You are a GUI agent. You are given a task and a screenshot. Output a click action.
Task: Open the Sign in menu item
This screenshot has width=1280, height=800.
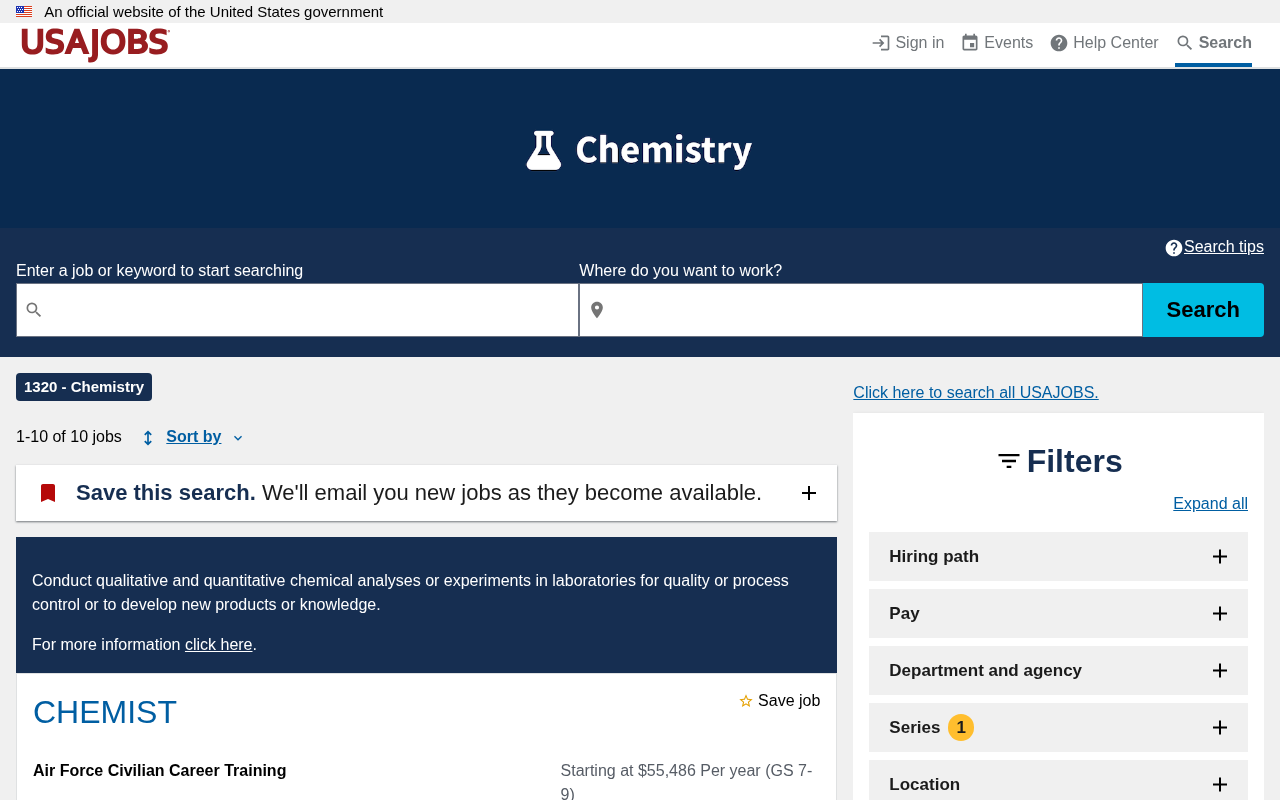click(x=908, y=43)
